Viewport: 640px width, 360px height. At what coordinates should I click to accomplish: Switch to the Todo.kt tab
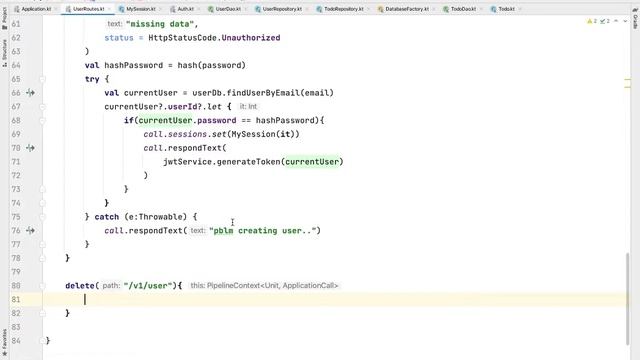tap(507, 9)
